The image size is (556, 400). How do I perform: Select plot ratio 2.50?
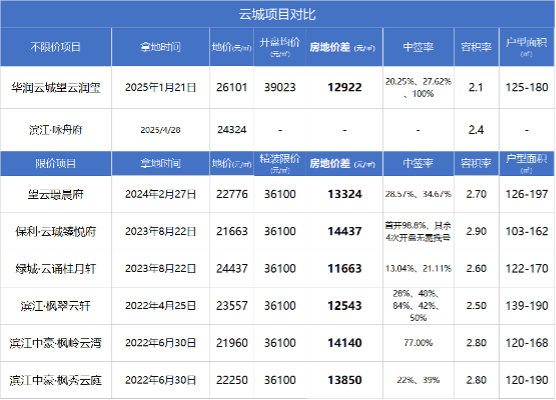[x=476, y=306]
